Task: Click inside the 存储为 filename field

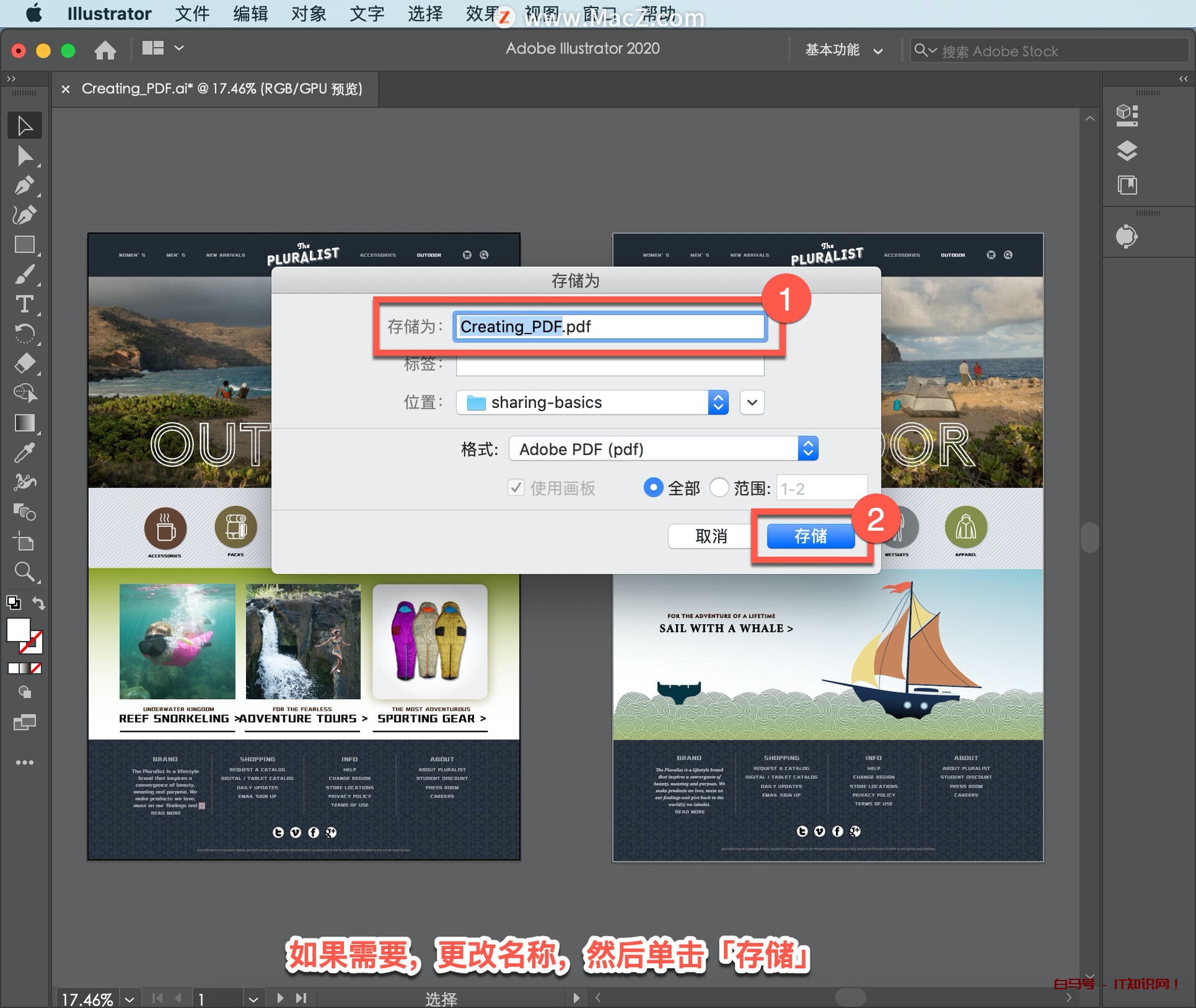Action: point(609,326)
